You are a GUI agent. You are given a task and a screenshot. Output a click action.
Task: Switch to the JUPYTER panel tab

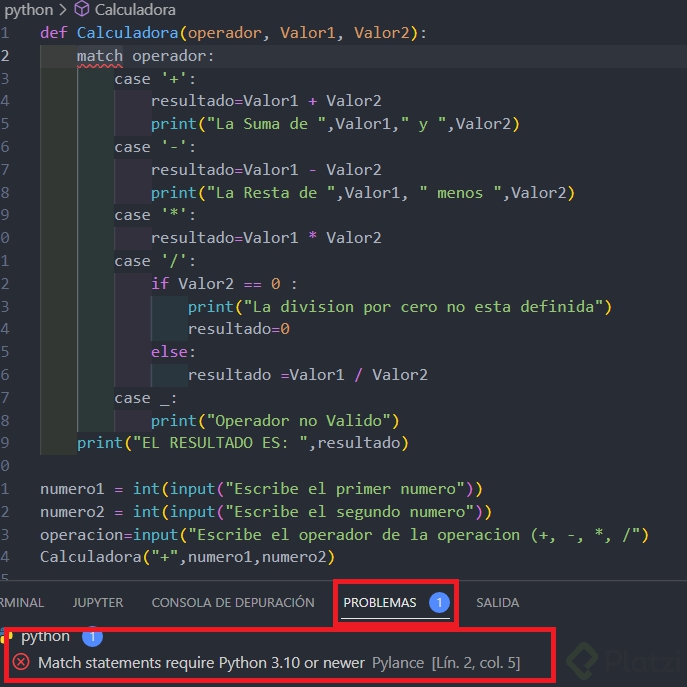98,602
